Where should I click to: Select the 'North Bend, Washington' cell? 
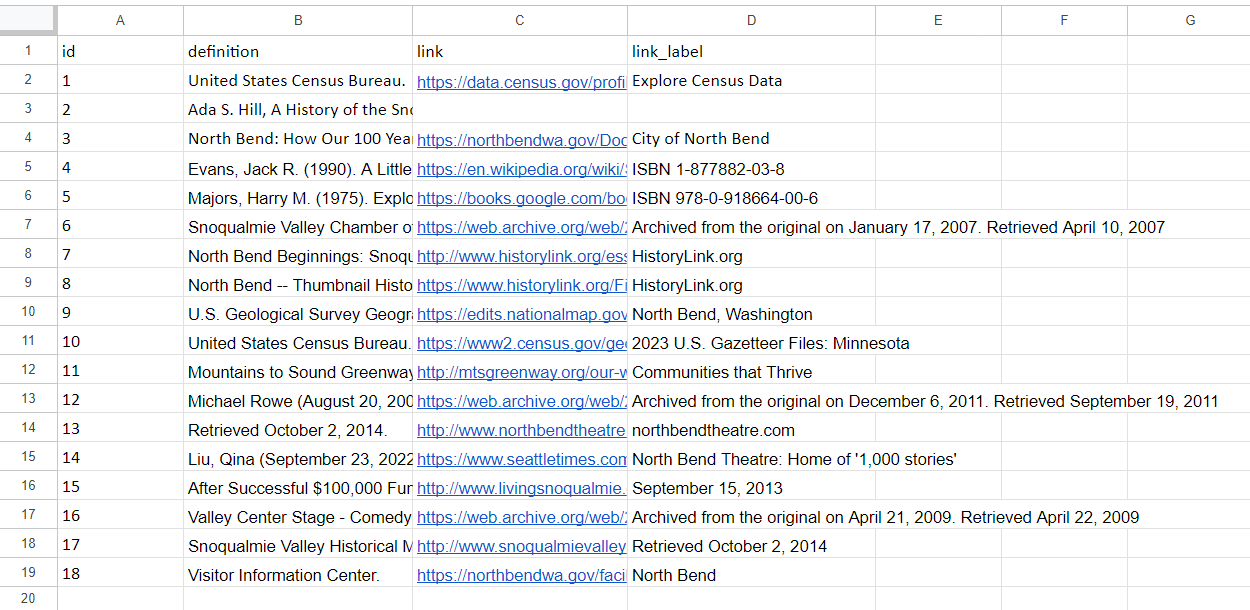(752, 313)
